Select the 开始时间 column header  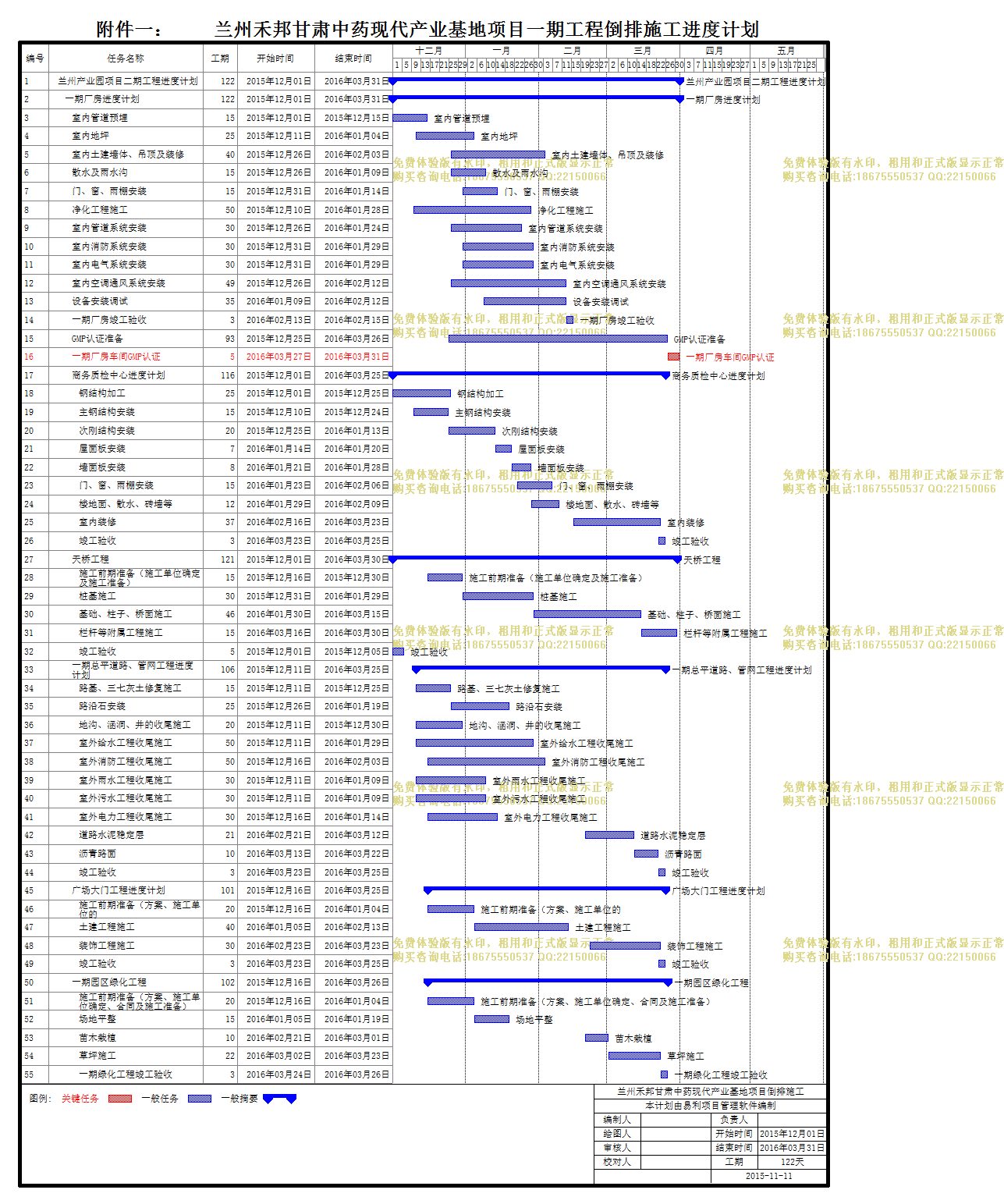tap(275, 59)
